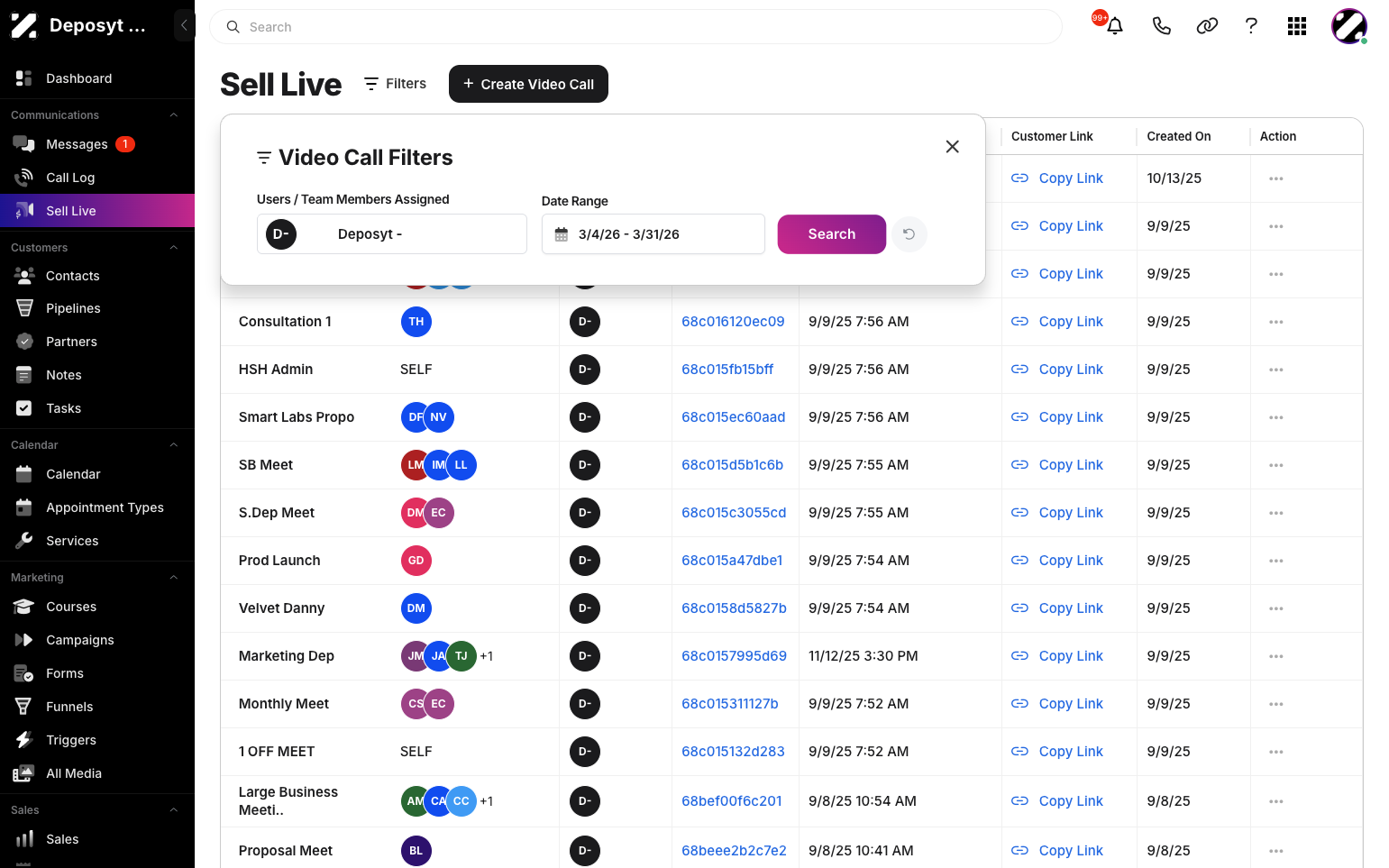Open meeting link 68c016120ec09
Image resolution: width=1389 pixels, height=868 pixels.
[x=733, y=322]
